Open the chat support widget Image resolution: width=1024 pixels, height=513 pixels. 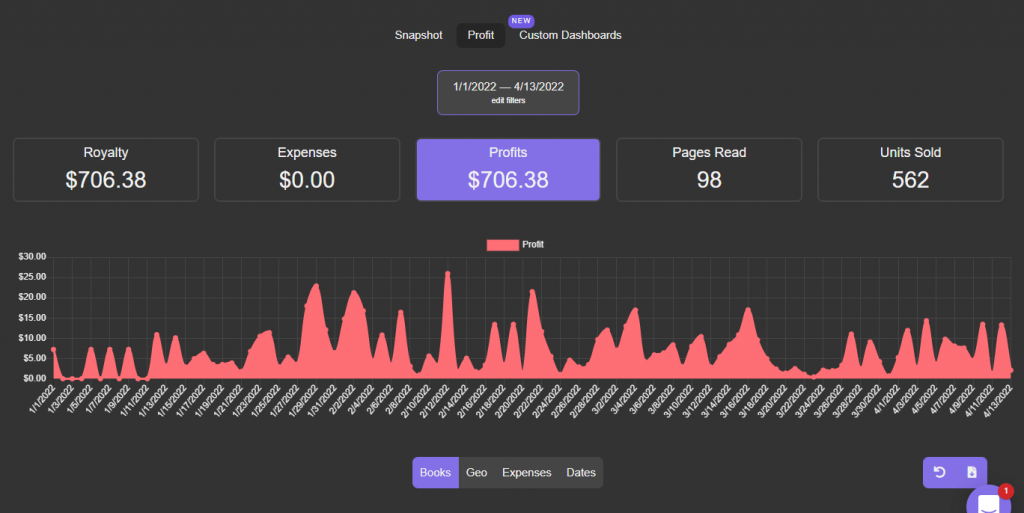(988, 502)
